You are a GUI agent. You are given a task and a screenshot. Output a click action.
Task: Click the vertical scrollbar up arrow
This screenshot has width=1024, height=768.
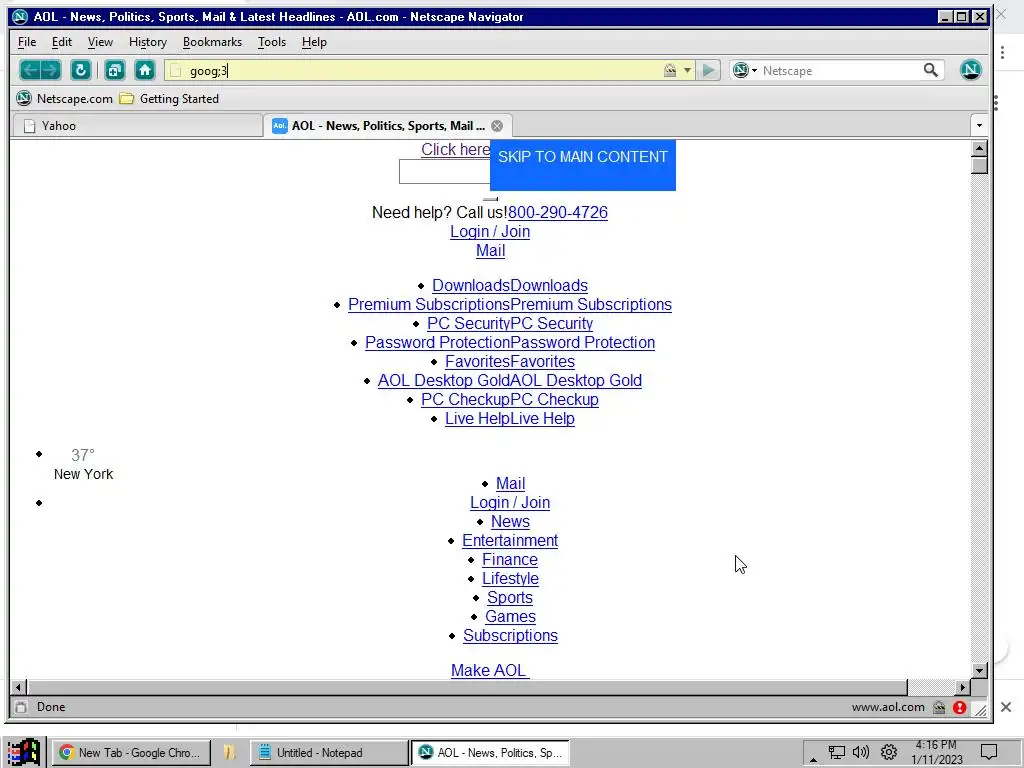[979, 148]
